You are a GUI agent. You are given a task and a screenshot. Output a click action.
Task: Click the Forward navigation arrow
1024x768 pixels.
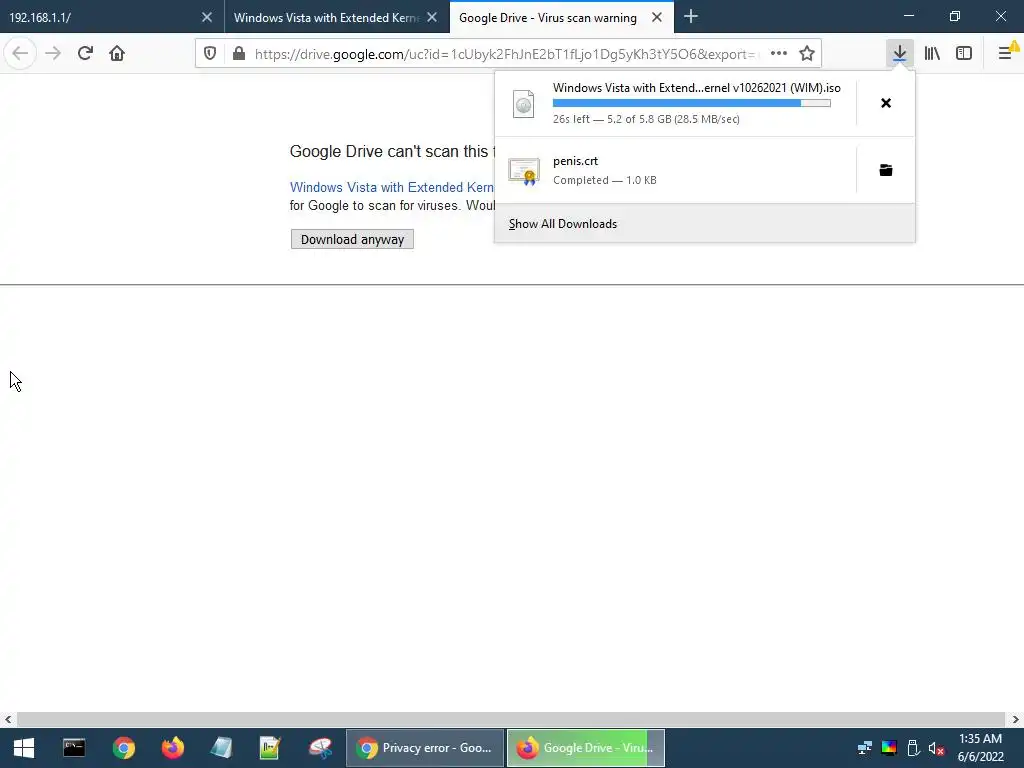coord(53,53)
